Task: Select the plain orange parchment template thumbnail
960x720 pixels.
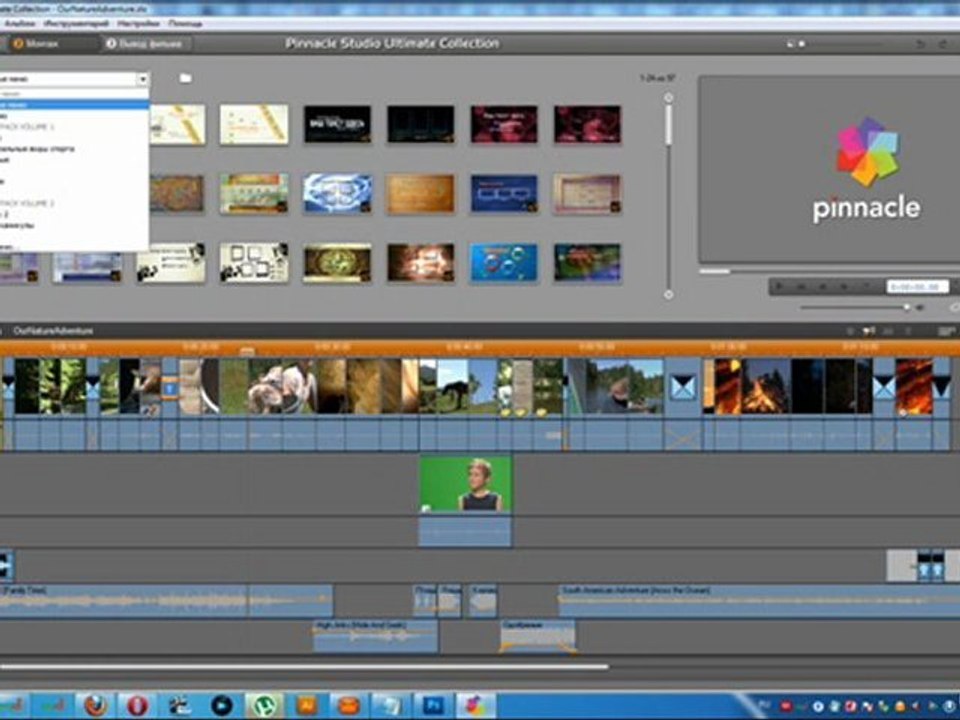Action: click(421, 193)
